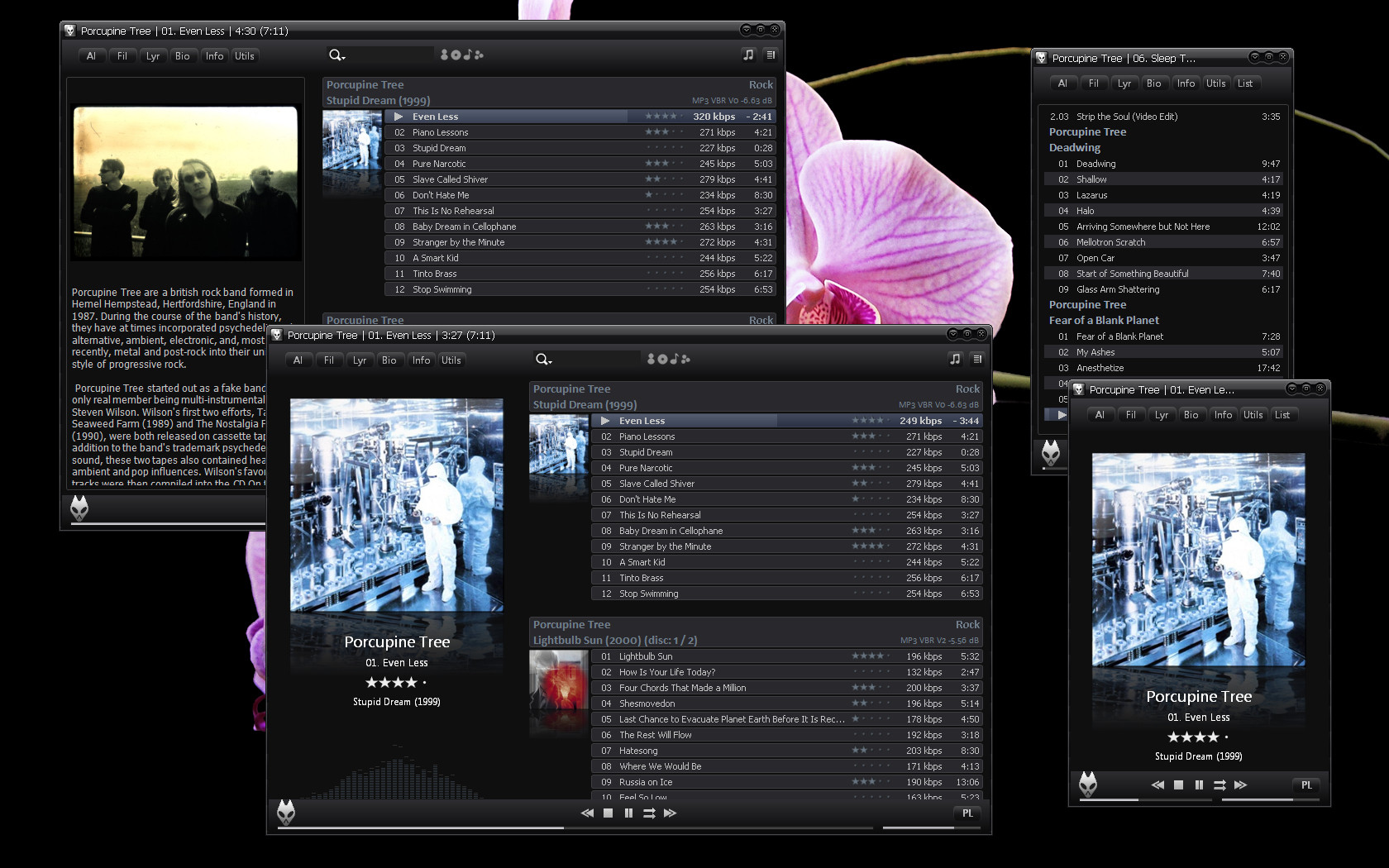Image resolution: width=1389 pixels, height=868 pixels.
Task: Stop playback in small bottom-right window
Action: (x=1179, y=785)
